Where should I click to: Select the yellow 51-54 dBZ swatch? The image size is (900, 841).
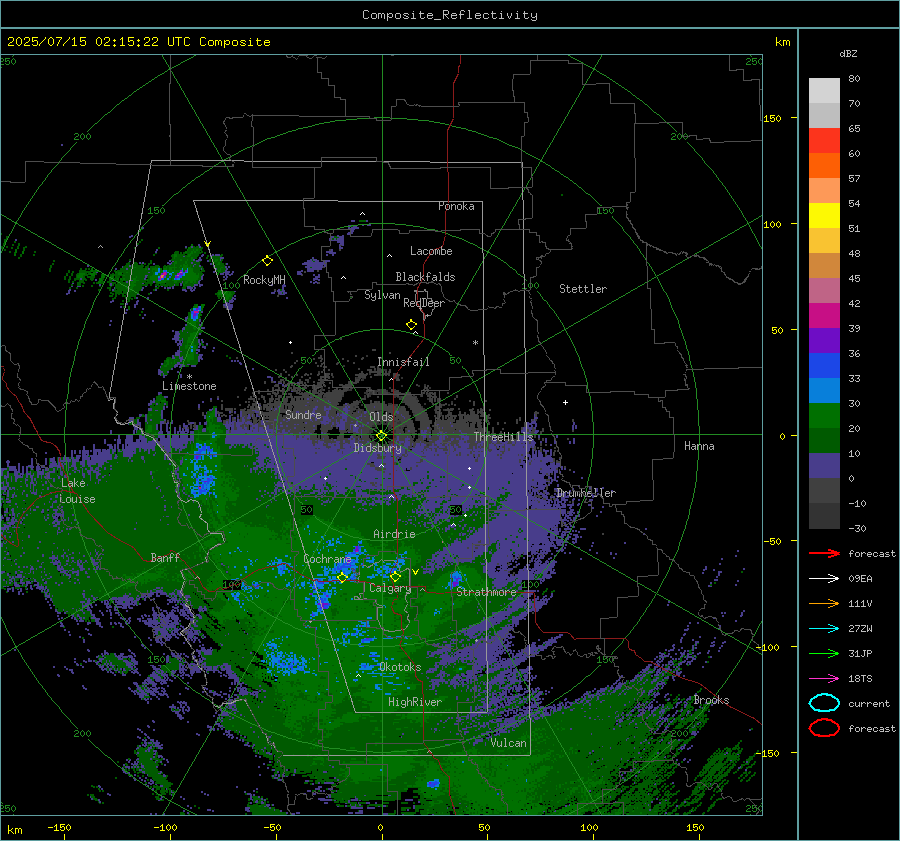pos(824,215)
